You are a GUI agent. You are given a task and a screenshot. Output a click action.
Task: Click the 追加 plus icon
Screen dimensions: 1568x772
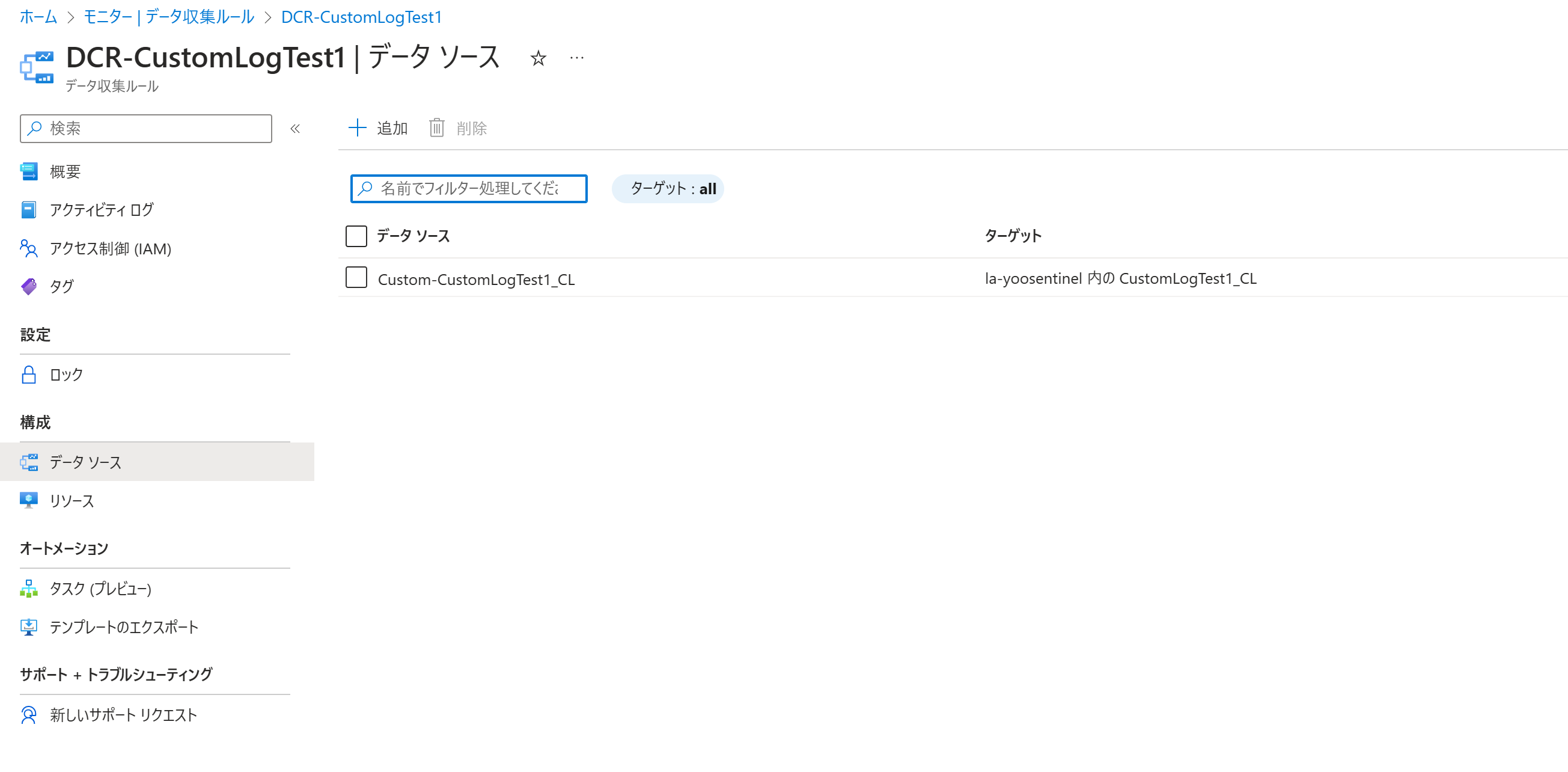point(358,128)
